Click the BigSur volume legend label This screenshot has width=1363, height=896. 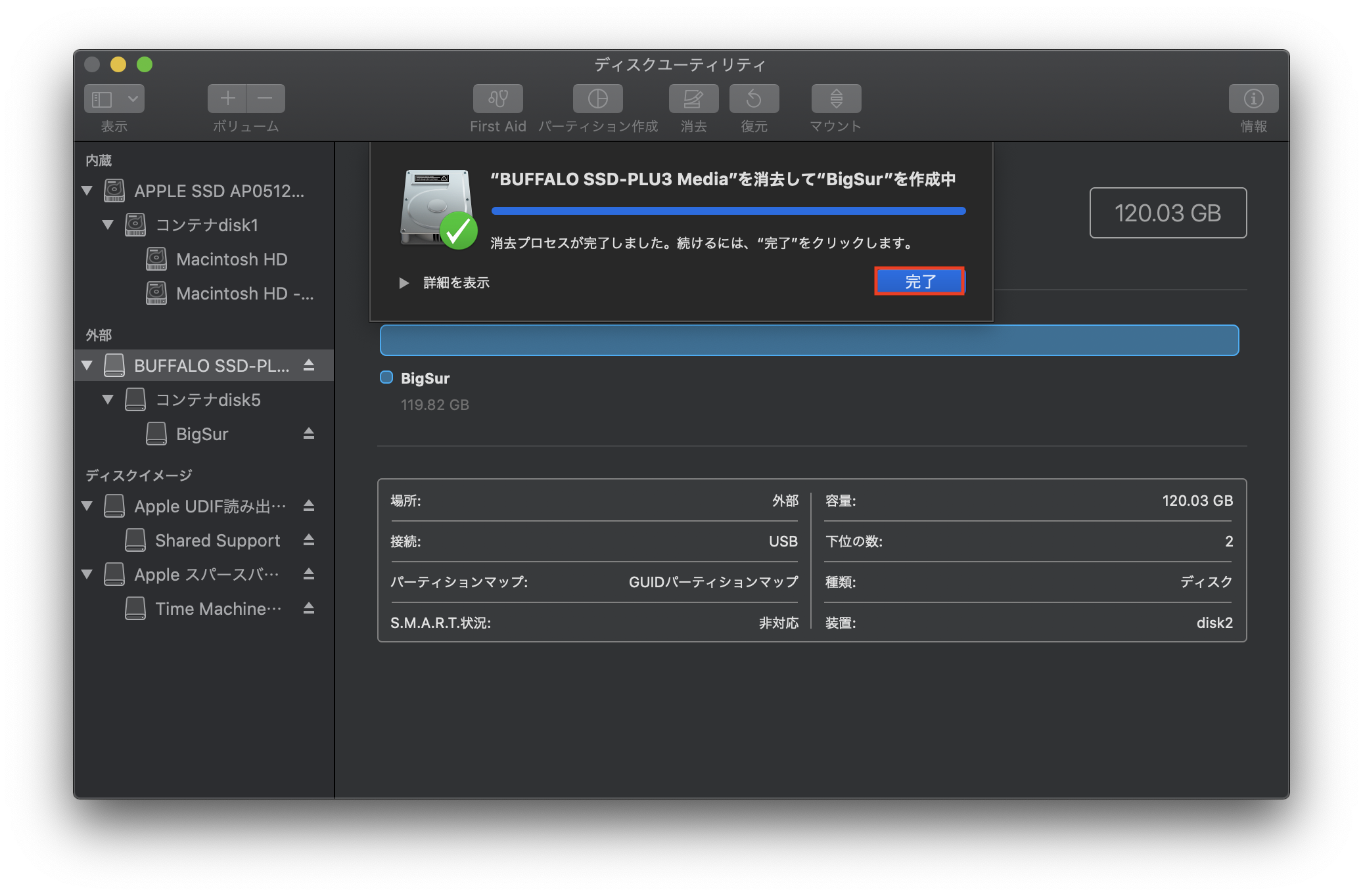tap(425, 378)
